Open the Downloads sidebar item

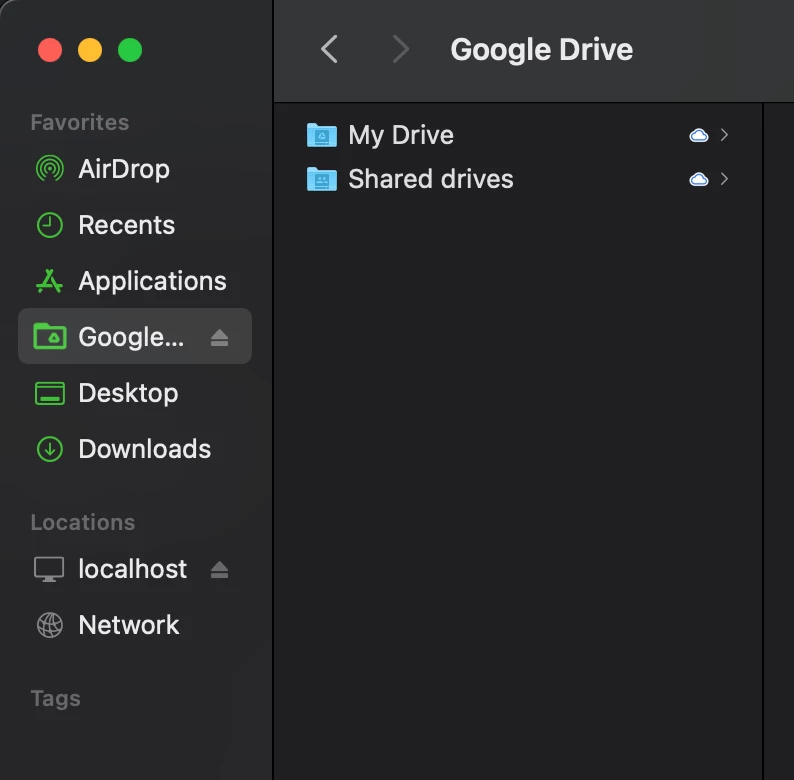coord(135,449)
